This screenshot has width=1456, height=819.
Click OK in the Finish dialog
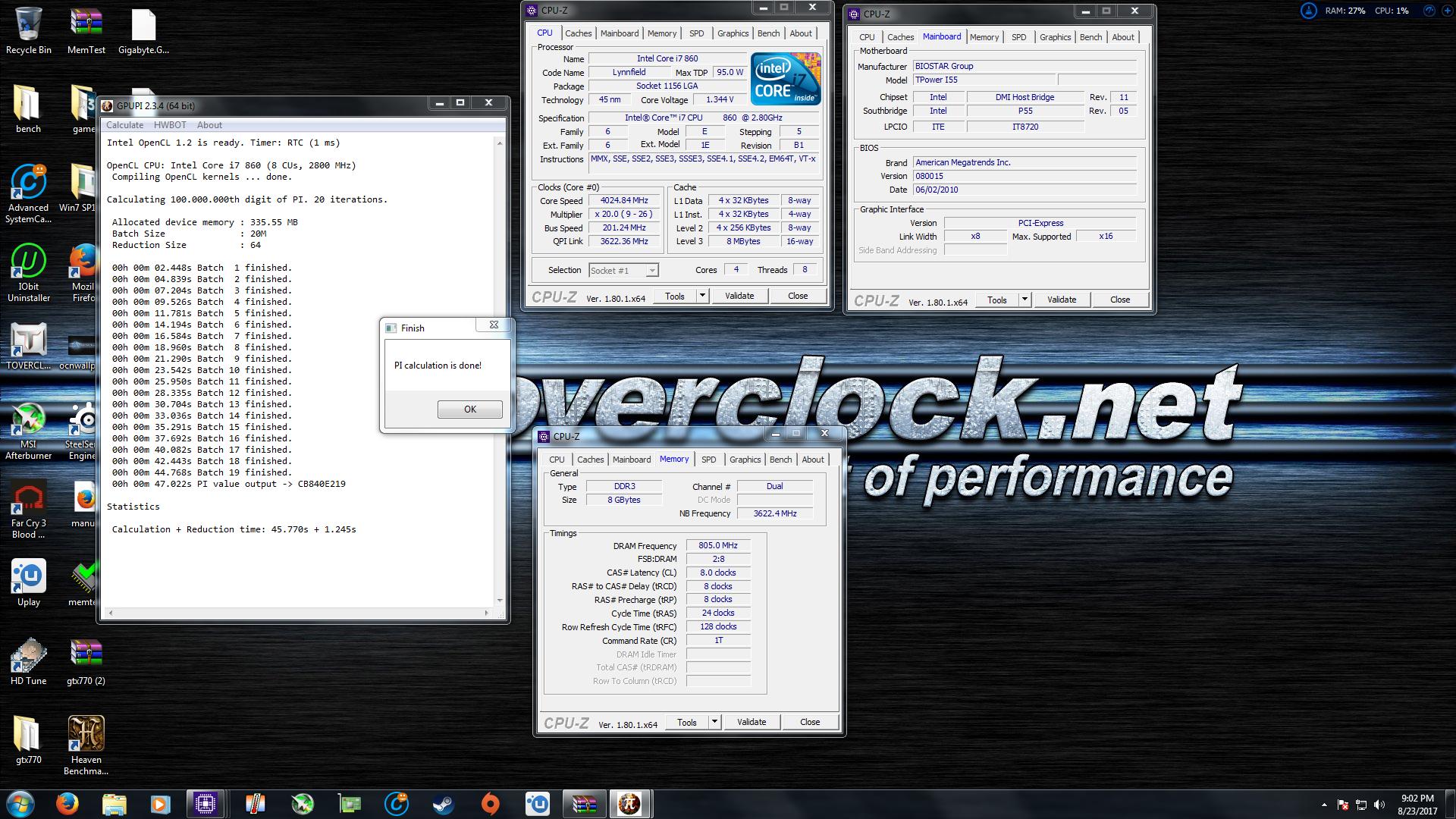point(470,409)
